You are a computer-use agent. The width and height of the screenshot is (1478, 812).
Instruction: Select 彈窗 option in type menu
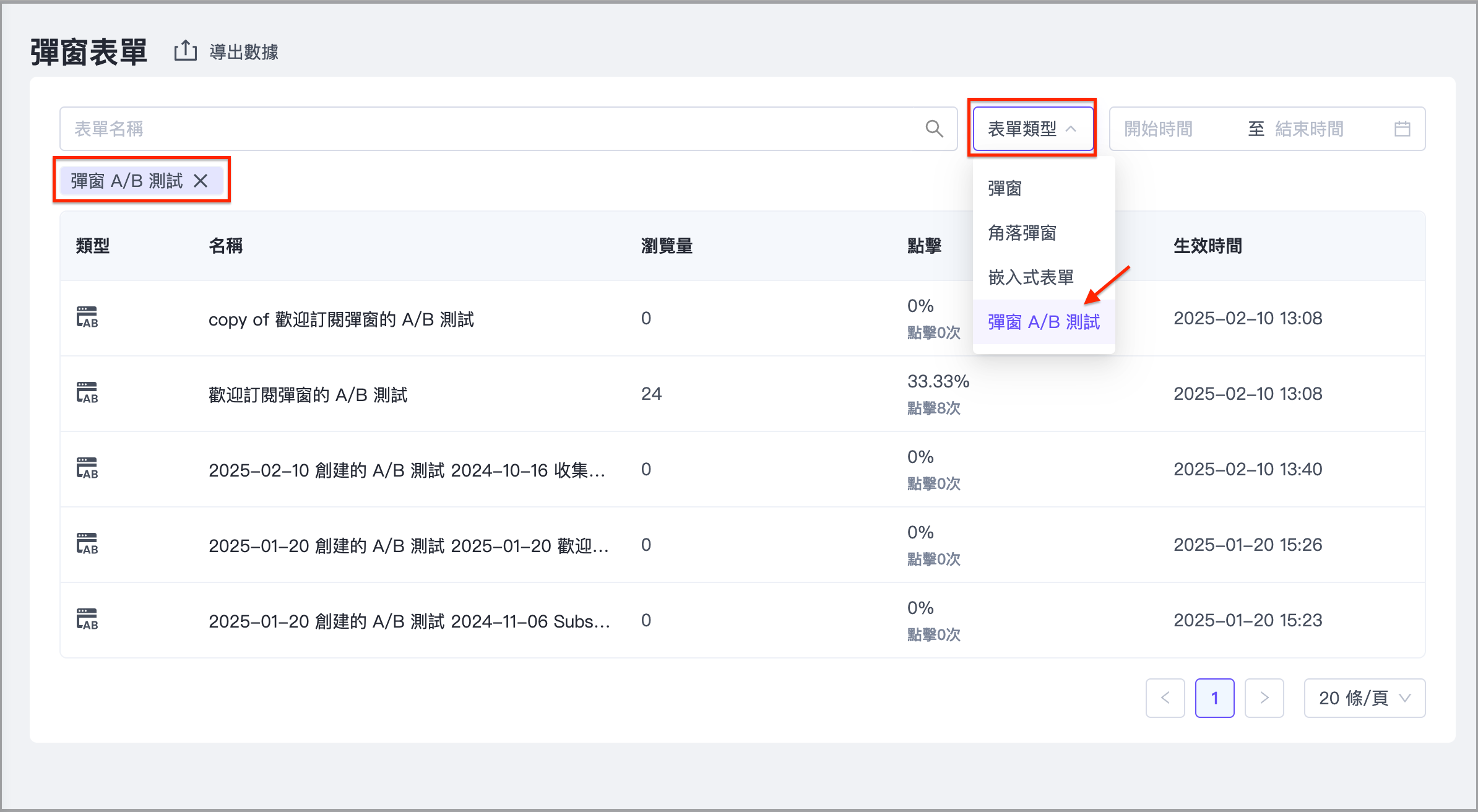(x=1005, y=188)
